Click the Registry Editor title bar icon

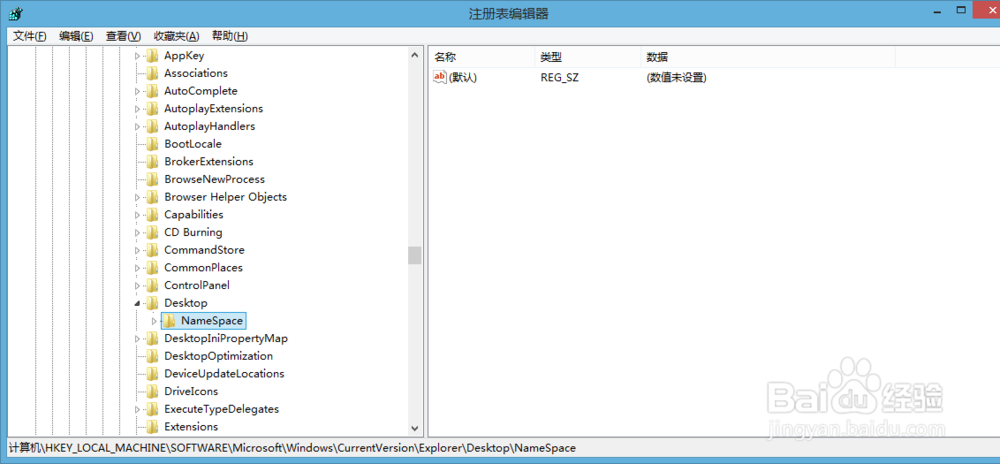coord(16,13)
